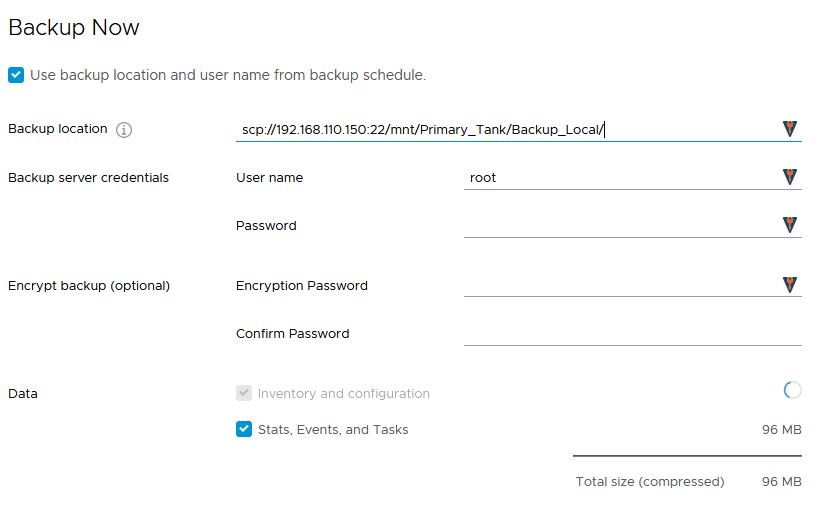Click into the backup server Password field

point(620,226)
